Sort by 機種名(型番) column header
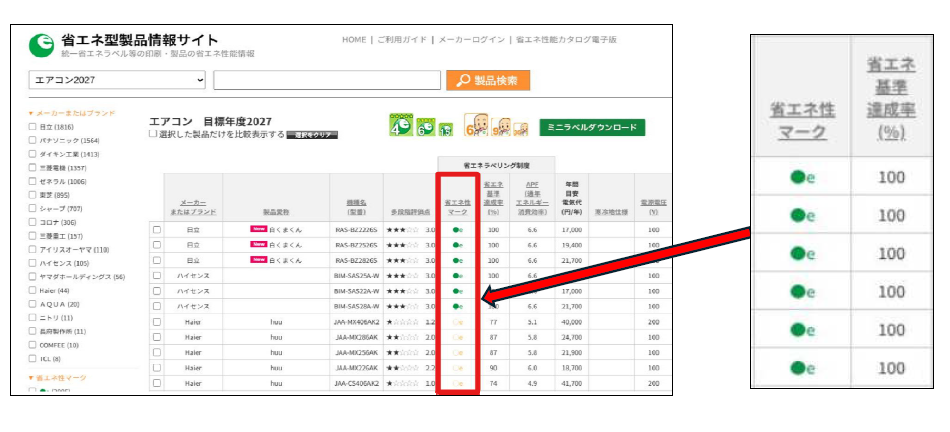Image resolution: width=950 pixels, height=432 pixels. [x=356, y=208]
